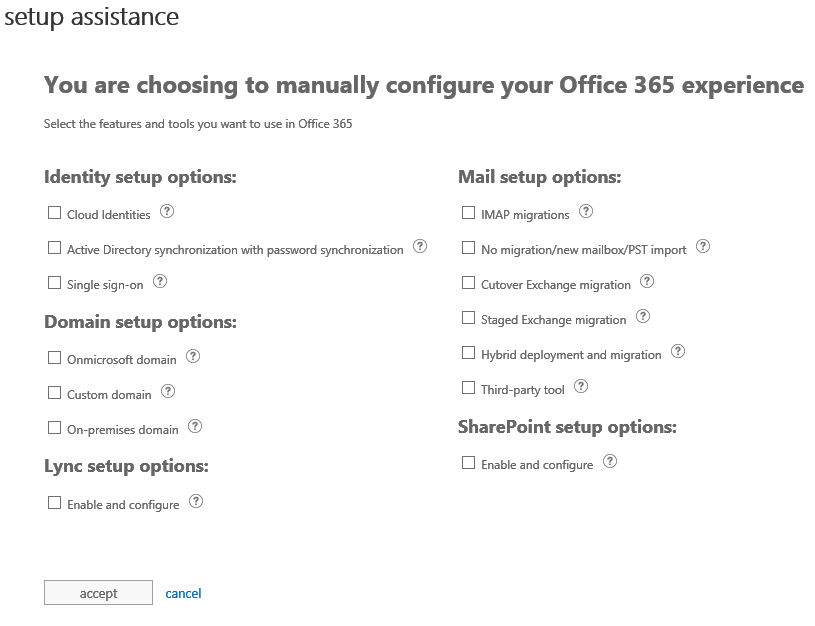
Task: Click help icon beside Single sign-on
Action: 160,283
